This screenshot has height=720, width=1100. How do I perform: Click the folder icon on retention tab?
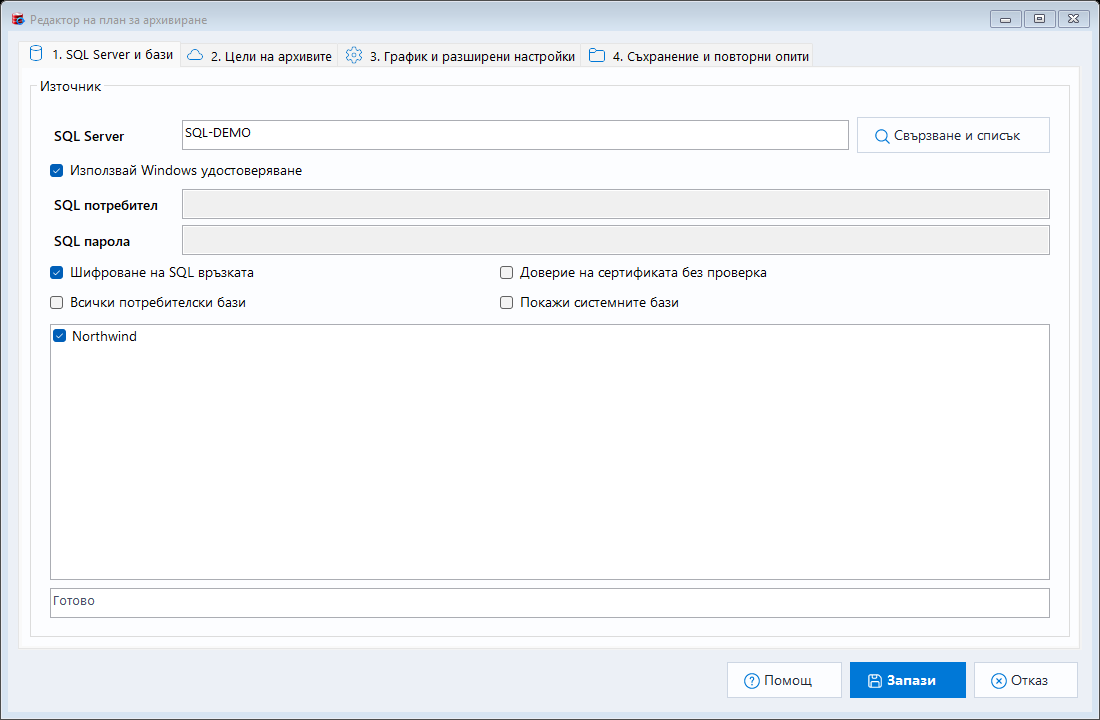tap(597, 55)
